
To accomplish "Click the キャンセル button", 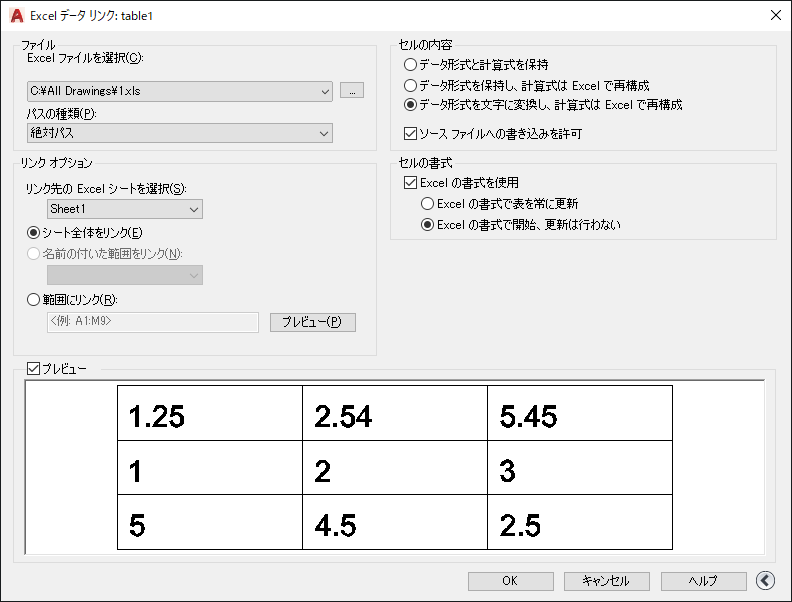I will [607, 581].
